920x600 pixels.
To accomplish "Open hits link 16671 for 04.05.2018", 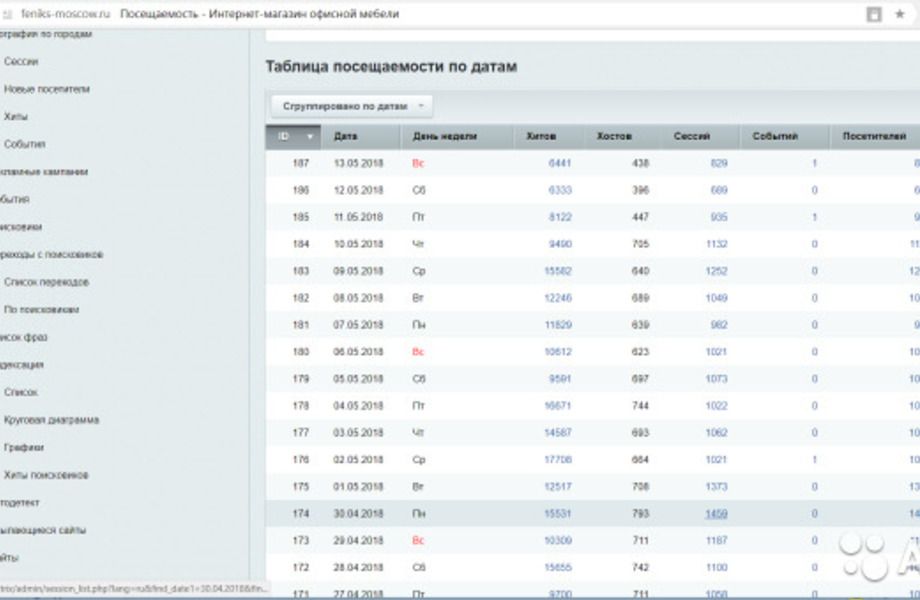I will point(558,406).
